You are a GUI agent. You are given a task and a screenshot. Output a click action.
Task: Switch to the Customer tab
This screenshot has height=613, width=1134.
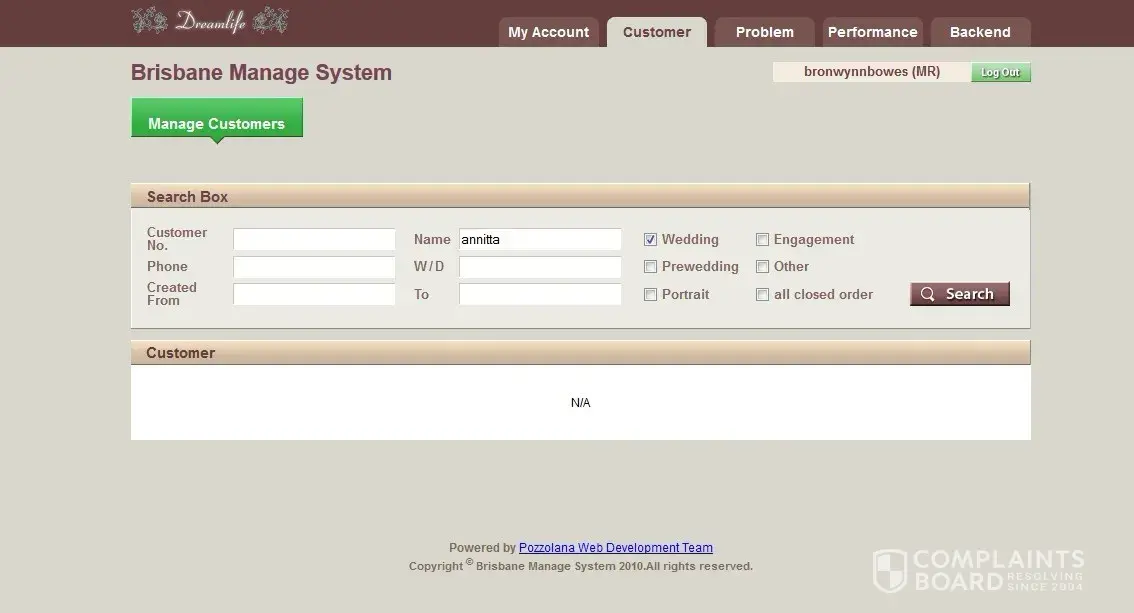(656, 32)
